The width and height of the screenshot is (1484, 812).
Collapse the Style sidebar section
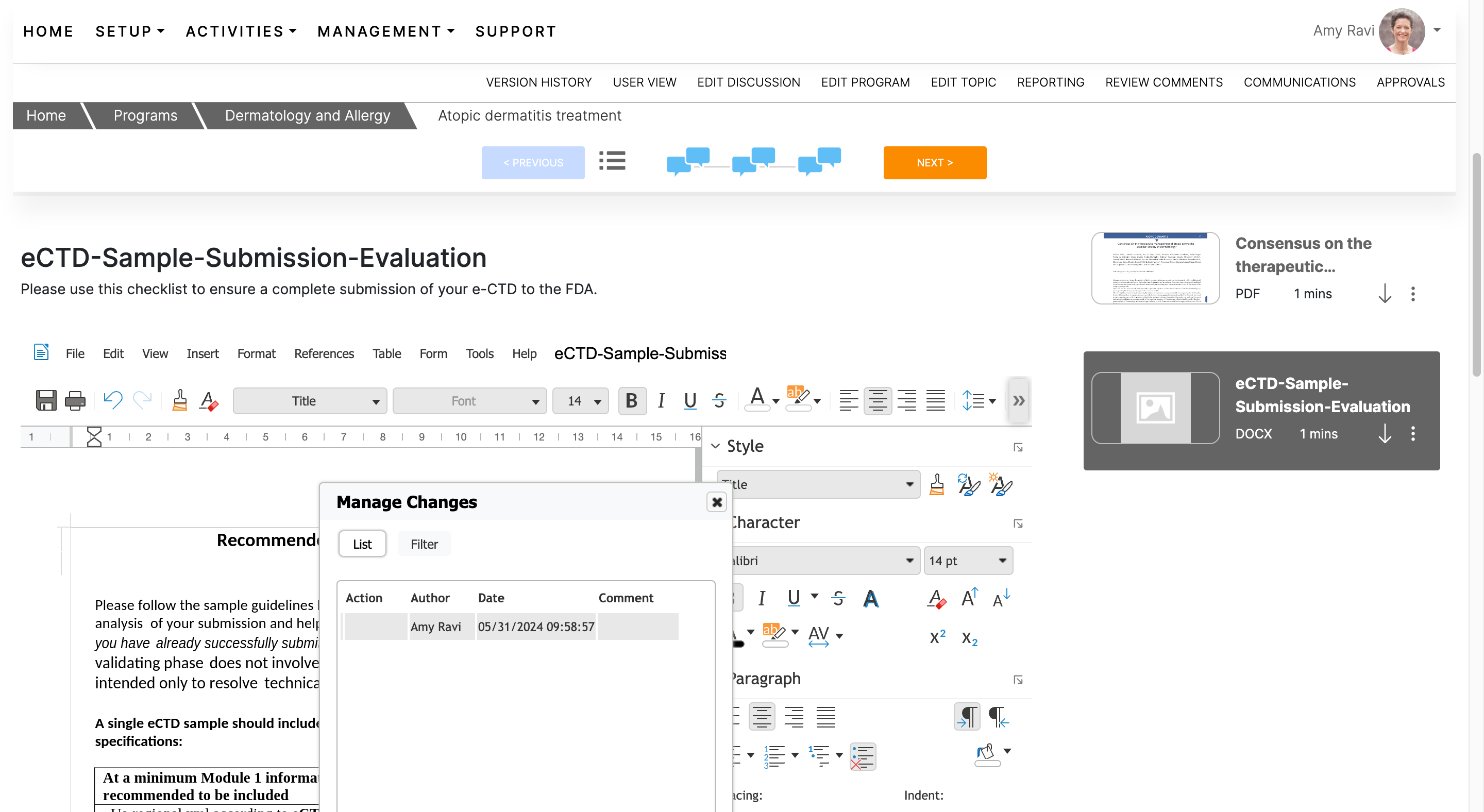click(716, 446)
